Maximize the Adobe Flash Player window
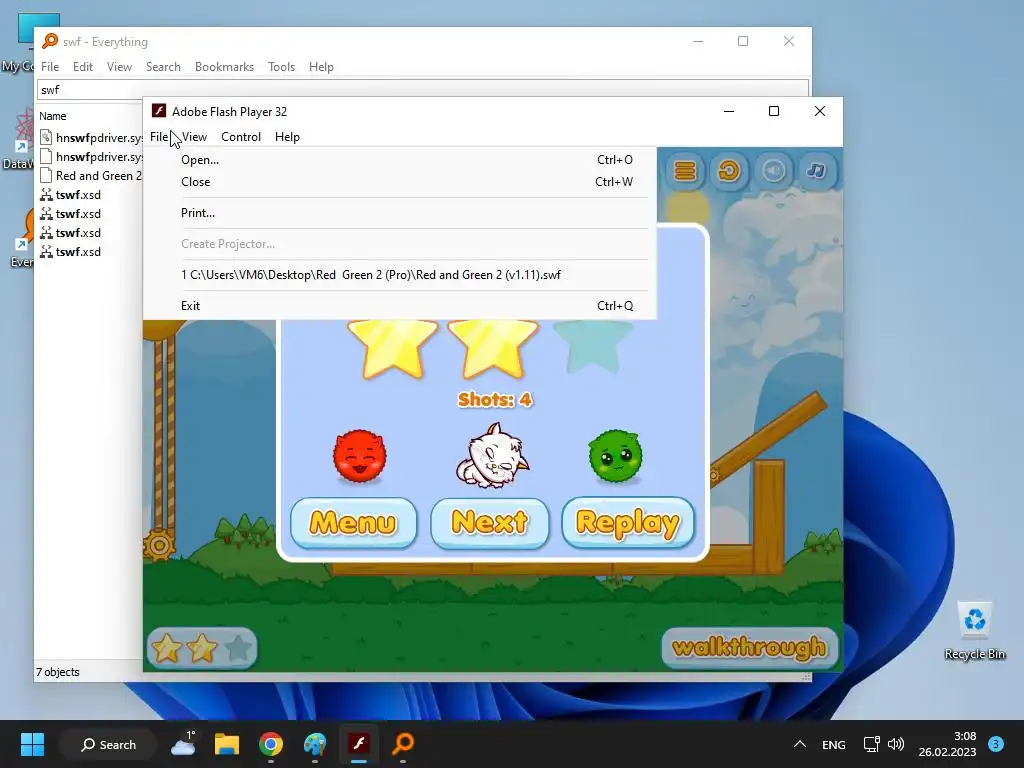This screenshot has height=768, width=1024. pyautogui.click(x=774, y=112)
